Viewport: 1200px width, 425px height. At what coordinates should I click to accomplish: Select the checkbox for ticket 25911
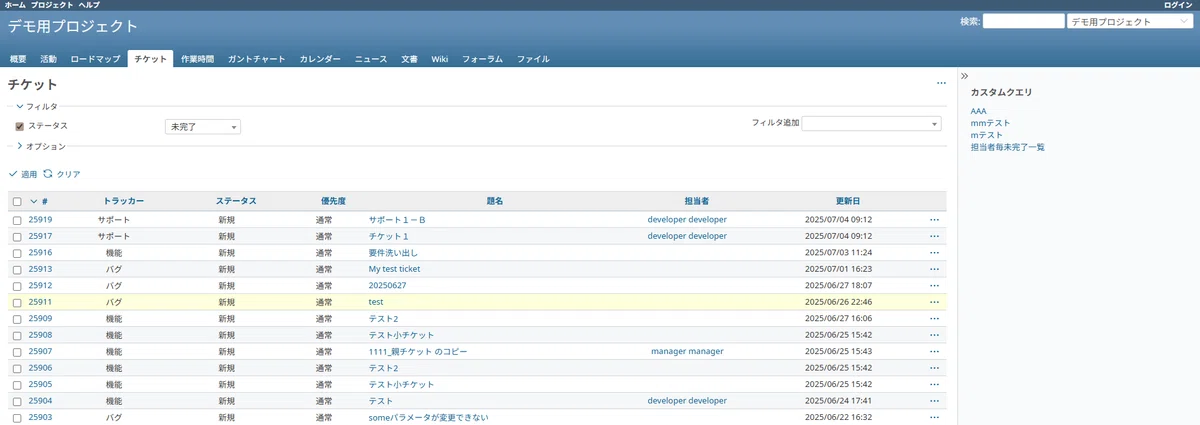(x=17, y=302)
